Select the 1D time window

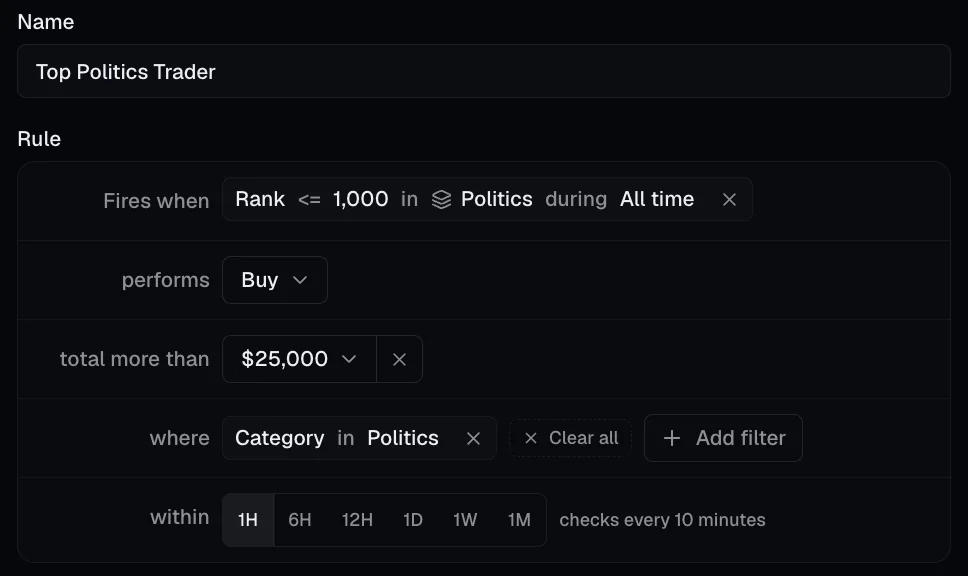(412, 520)
